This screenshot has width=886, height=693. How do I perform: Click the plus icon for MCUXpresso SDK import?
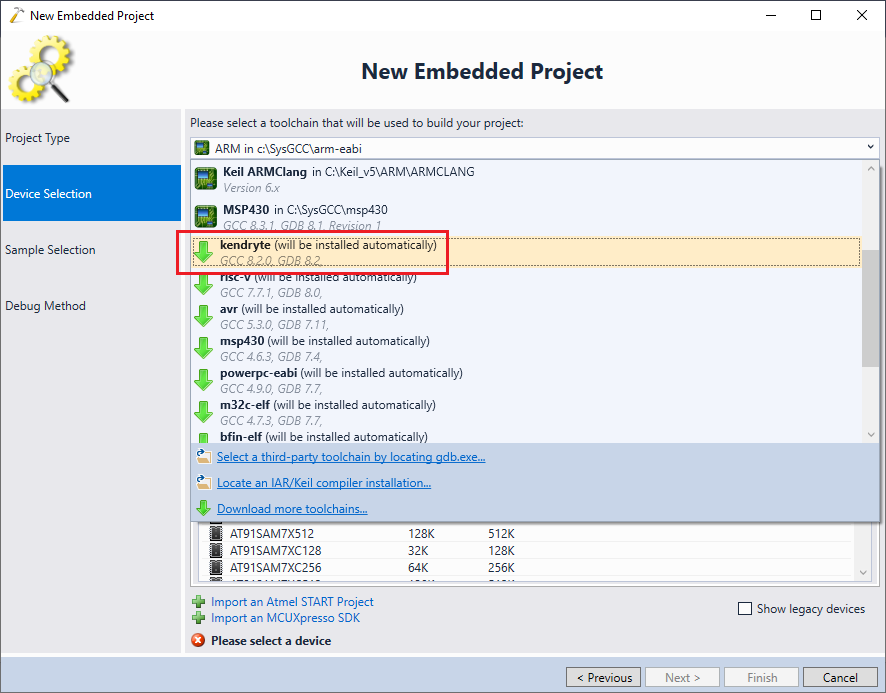click(199, 618)
